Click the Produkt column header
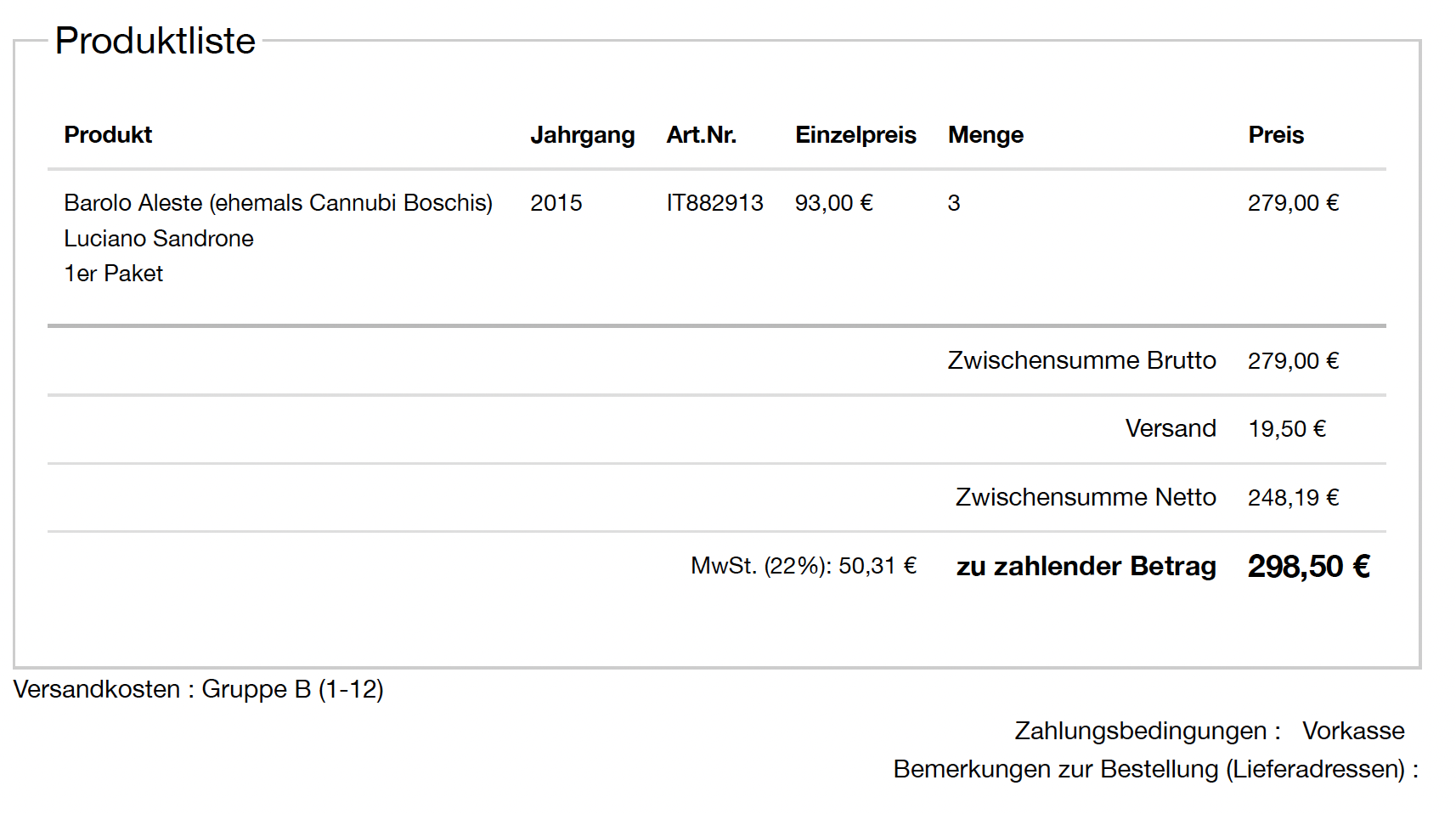The width and height of the screenshot is (1456, 814). 108,135
